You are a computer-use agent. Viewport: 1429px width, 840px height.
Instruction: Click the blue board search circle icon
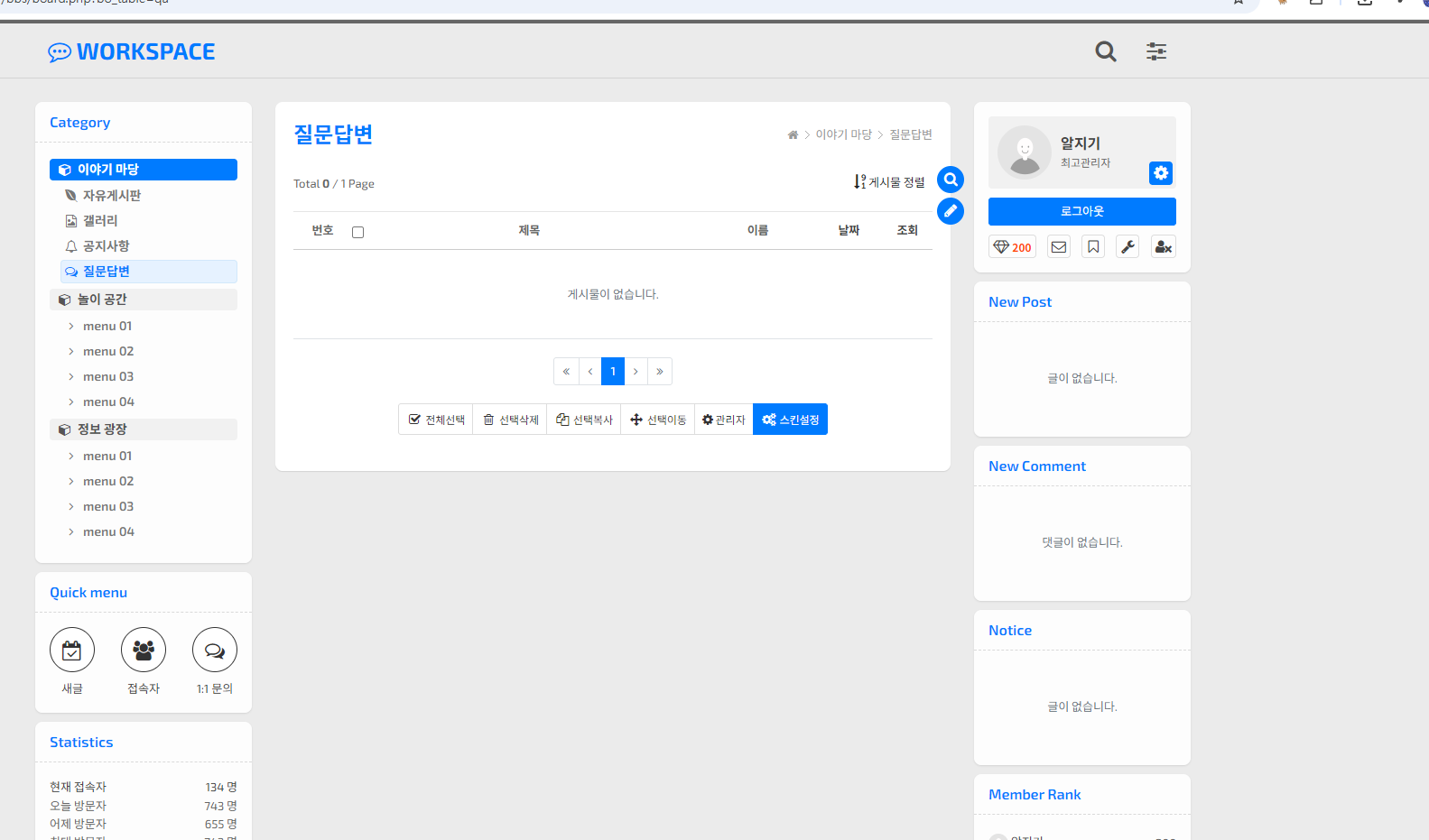click(x=951, y=180)
